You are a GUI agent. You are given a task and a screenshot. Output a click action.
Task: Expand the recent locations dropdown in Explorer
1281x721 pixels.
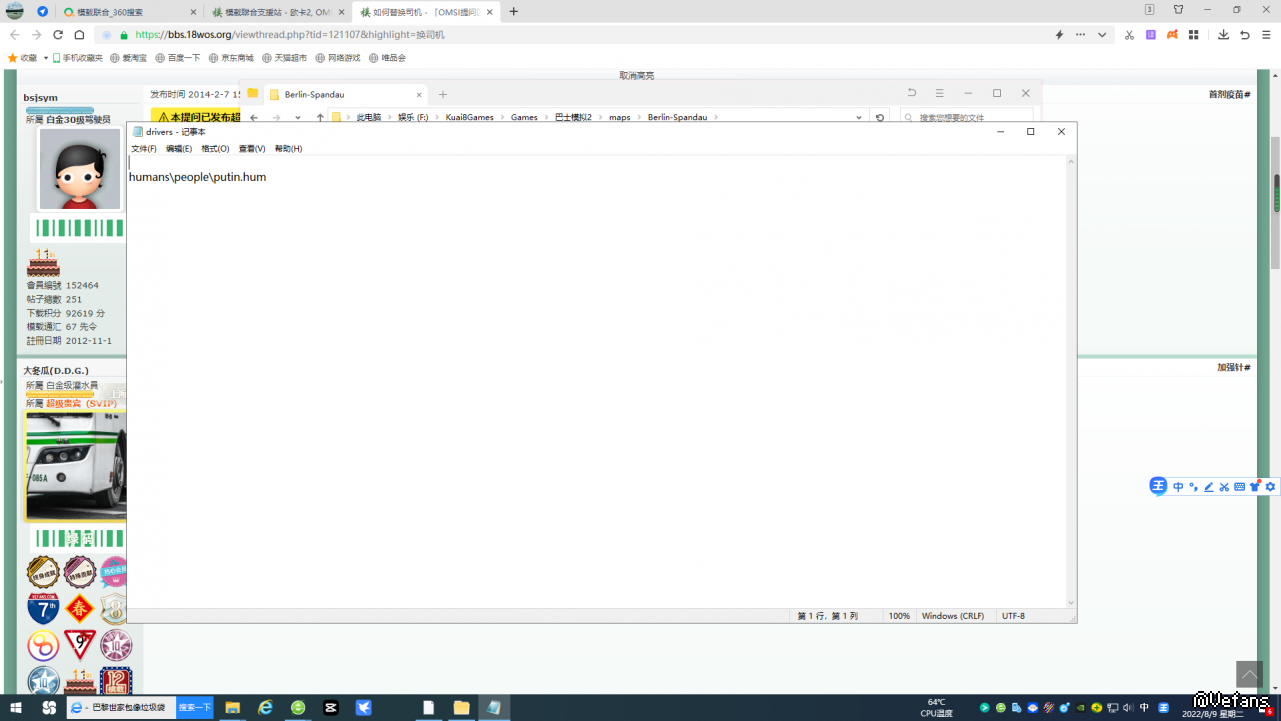pyautogui.click(x=298, y=117)
